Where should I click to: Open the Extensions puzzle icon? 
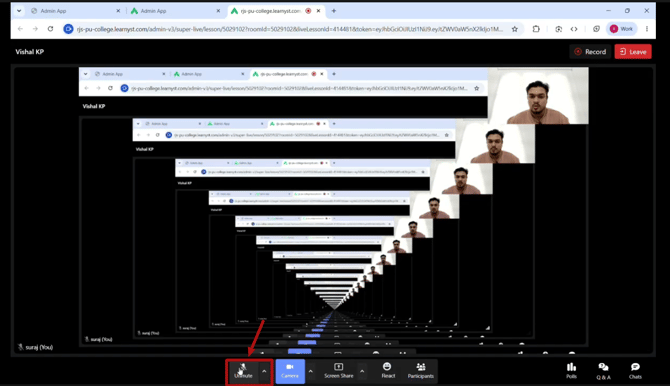pos(536,29)
